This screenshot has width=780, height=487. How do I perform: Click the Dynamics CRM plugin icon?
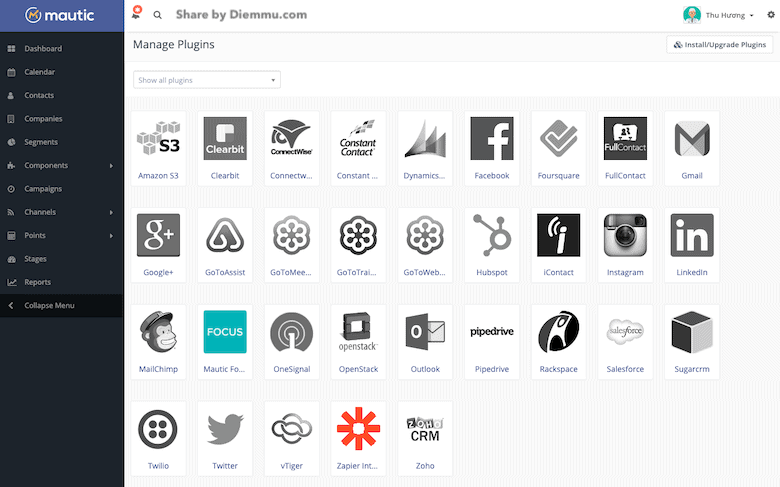(425, 138)
